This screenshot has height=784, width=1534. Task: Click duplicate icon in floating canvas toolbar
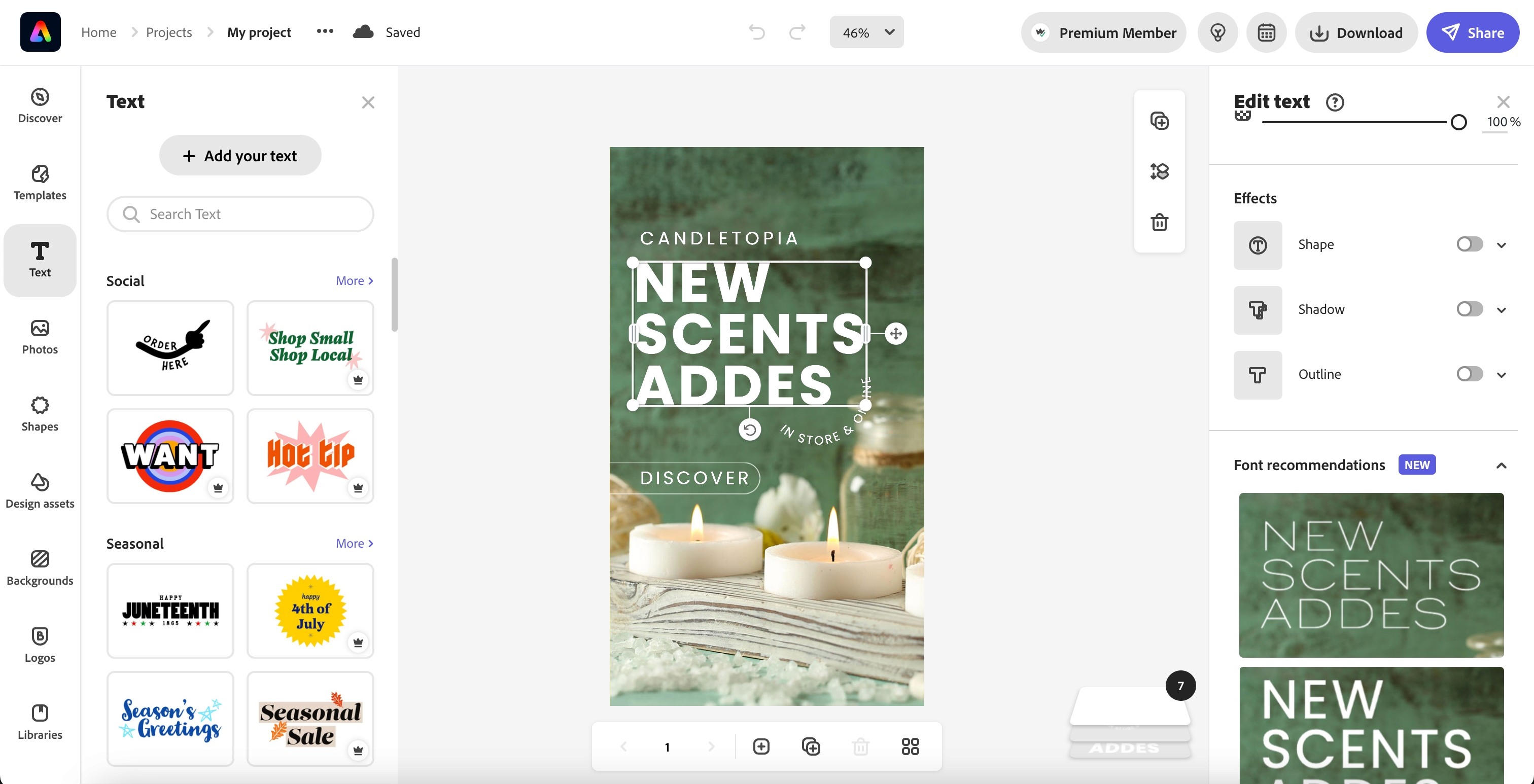1159,121
